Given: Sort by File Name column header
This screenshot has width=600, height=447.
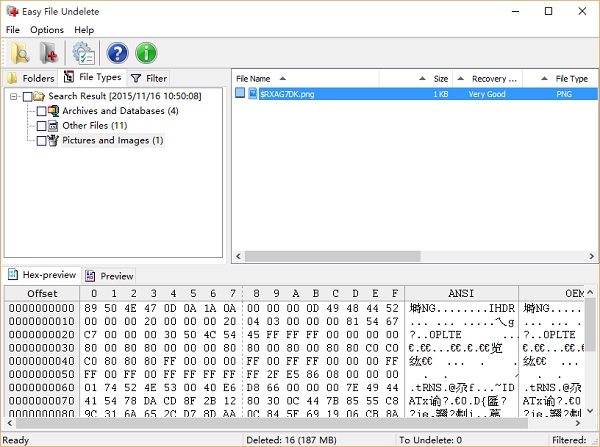Looking at the screenshot, I should click(305, 78).
